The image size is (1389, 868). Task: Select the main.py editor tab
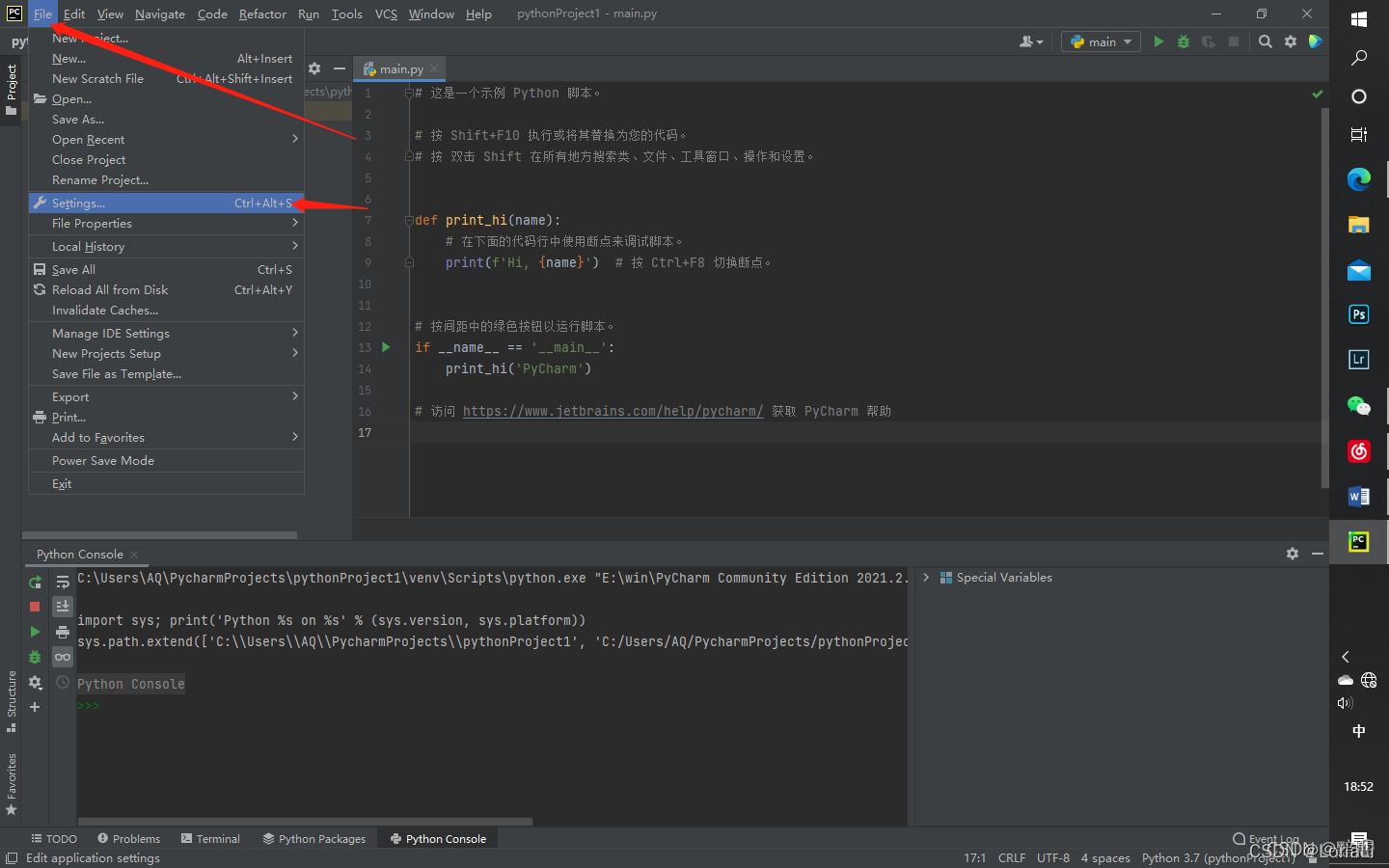[x=400, y=68]
